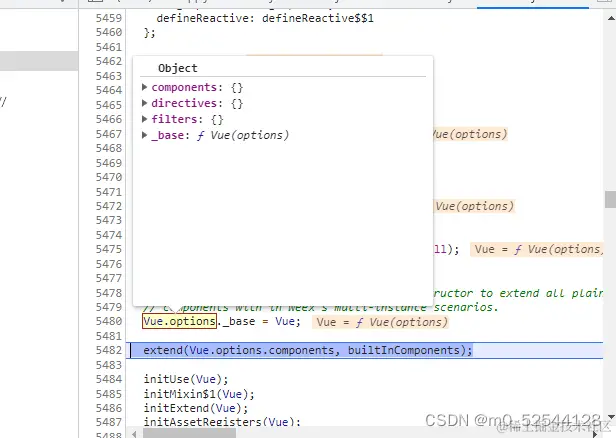Viewport: 616px width, 438px height.
Task: Click line number 5480 gutter
Action: tap(109, 322)
